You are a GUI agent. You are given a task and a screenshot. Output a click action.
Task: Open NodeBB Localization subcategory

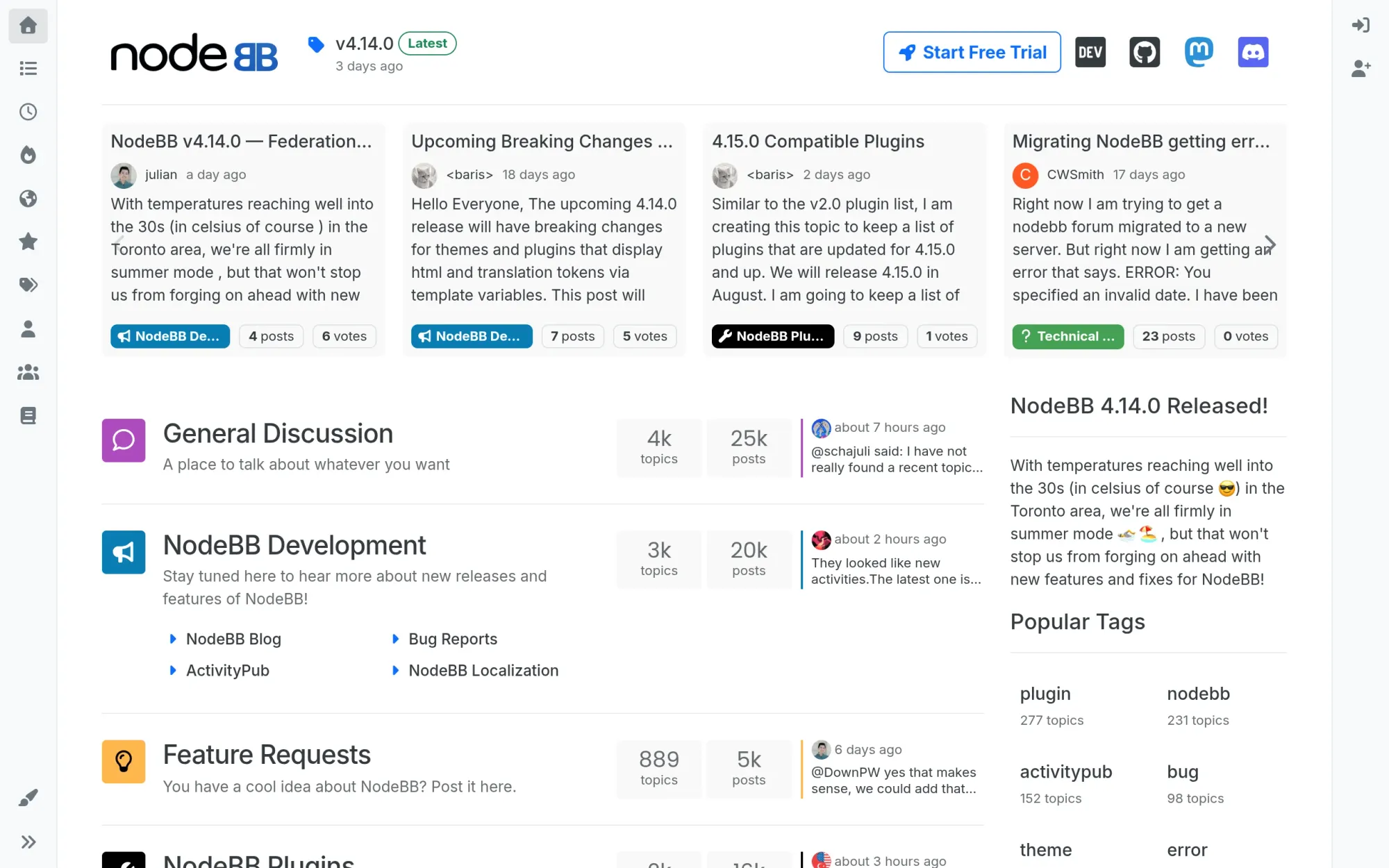click(483, 670)
